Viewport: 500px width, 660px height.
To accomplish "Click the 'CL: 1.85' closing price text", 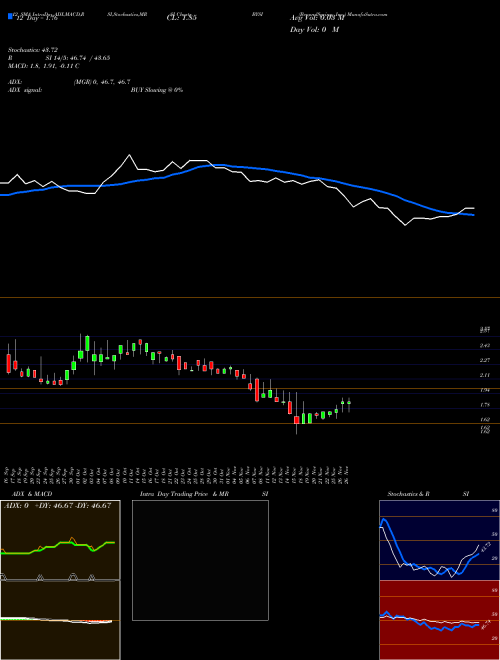I will click(x=181, y=18).
